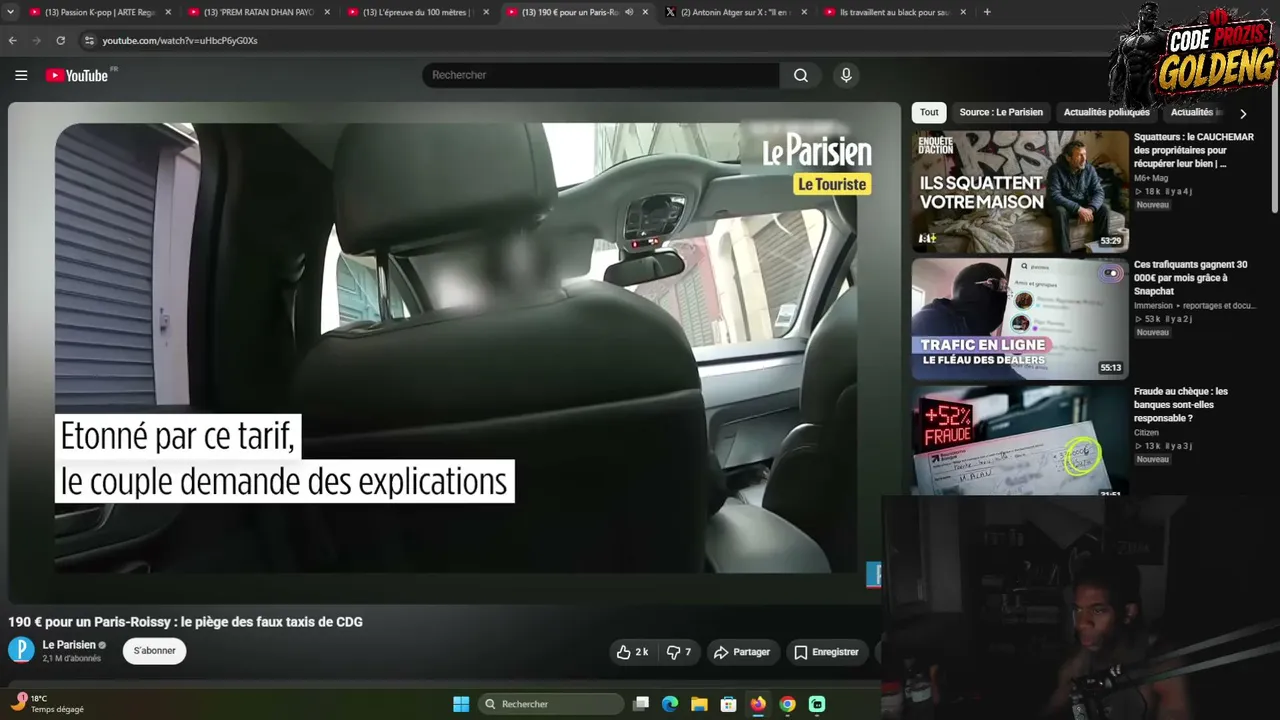The width and height of the screenshot is (1280, 720).
Task: Open the Squatteurs : le CAUCHEMAR video title
Action: pos(1194,150)
